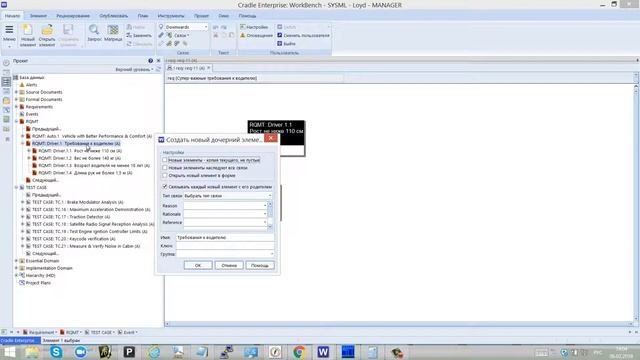Image resolution: width=640 pixels, height=360 pixels.
Task: Open Zoom from the taskbar
Action: pos(80,352)
